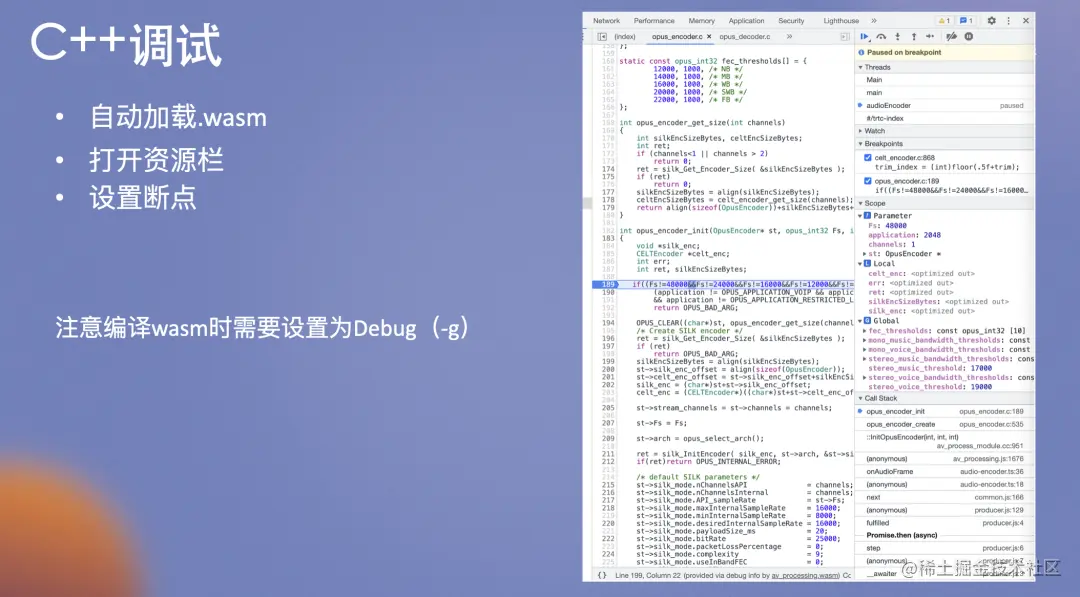Screen dimensions: 1080x597
Task: Open av_processing.wasm debug info link
Action: point(805,575)
